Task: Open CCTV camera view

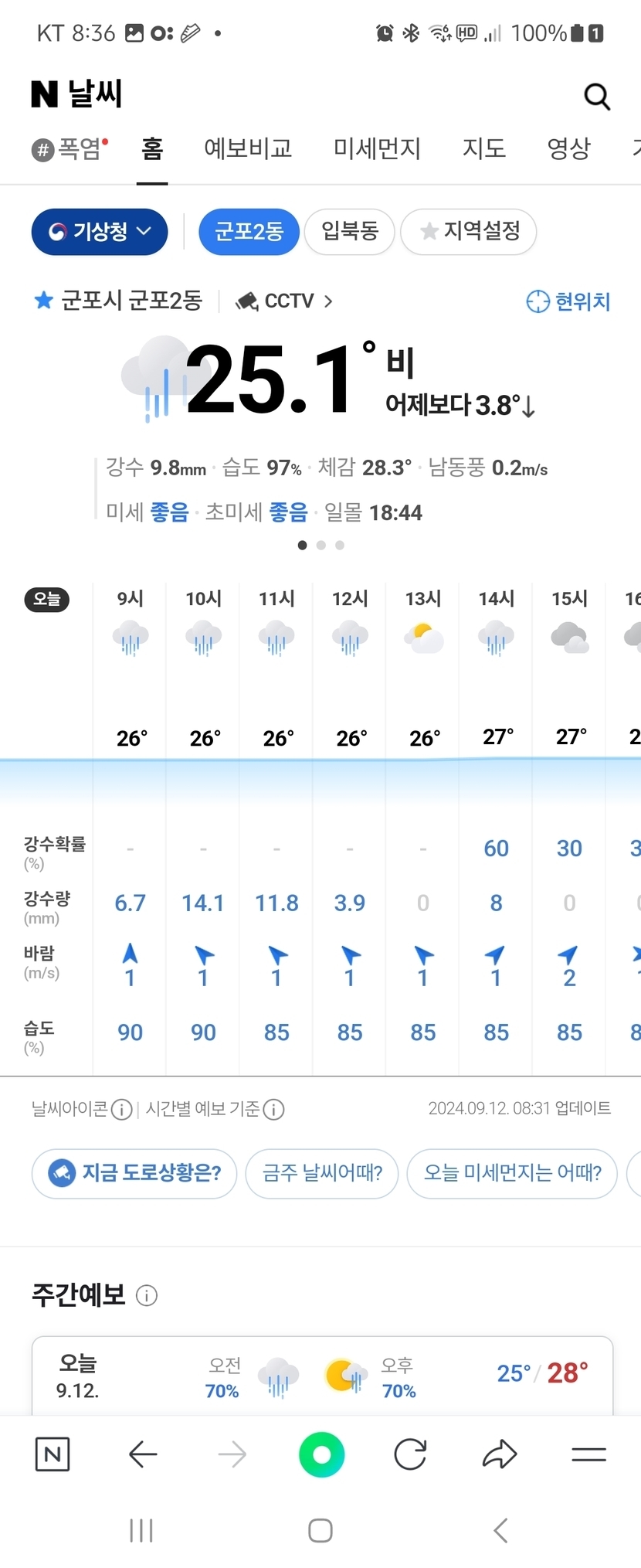Action: click(x=285, y=301)
